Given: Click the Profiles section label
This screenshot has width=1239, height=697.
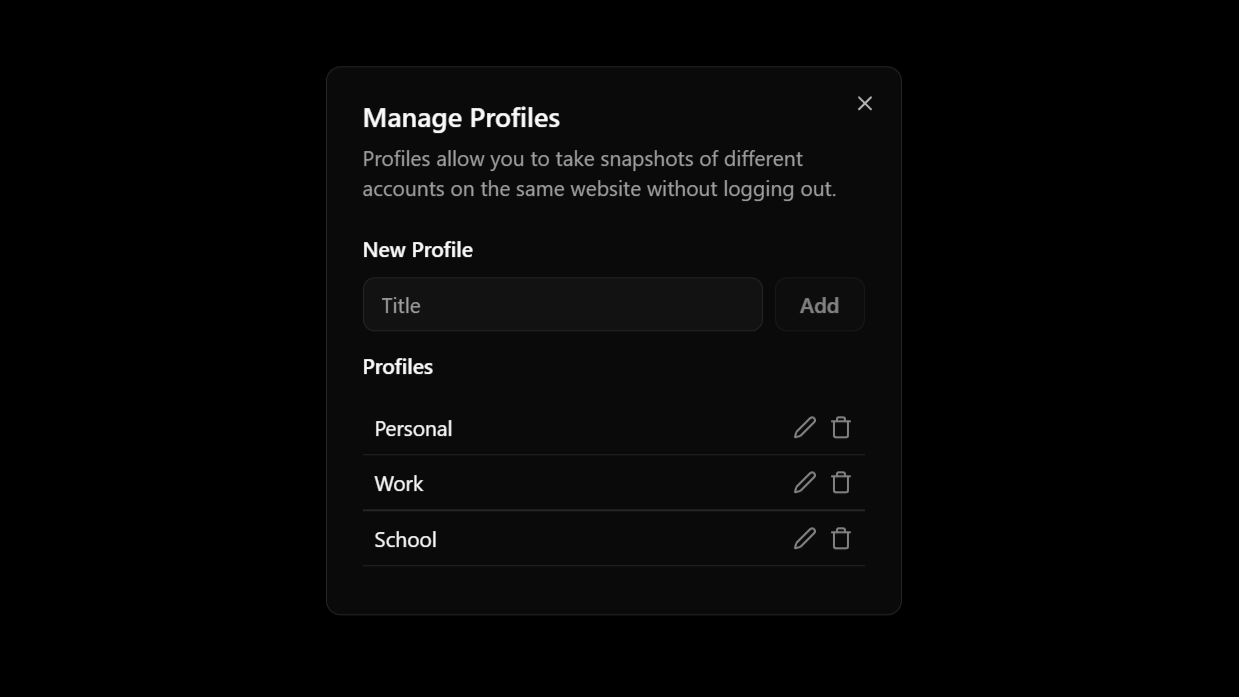Looking at the screenshot, I should click(x=398, y=367).
